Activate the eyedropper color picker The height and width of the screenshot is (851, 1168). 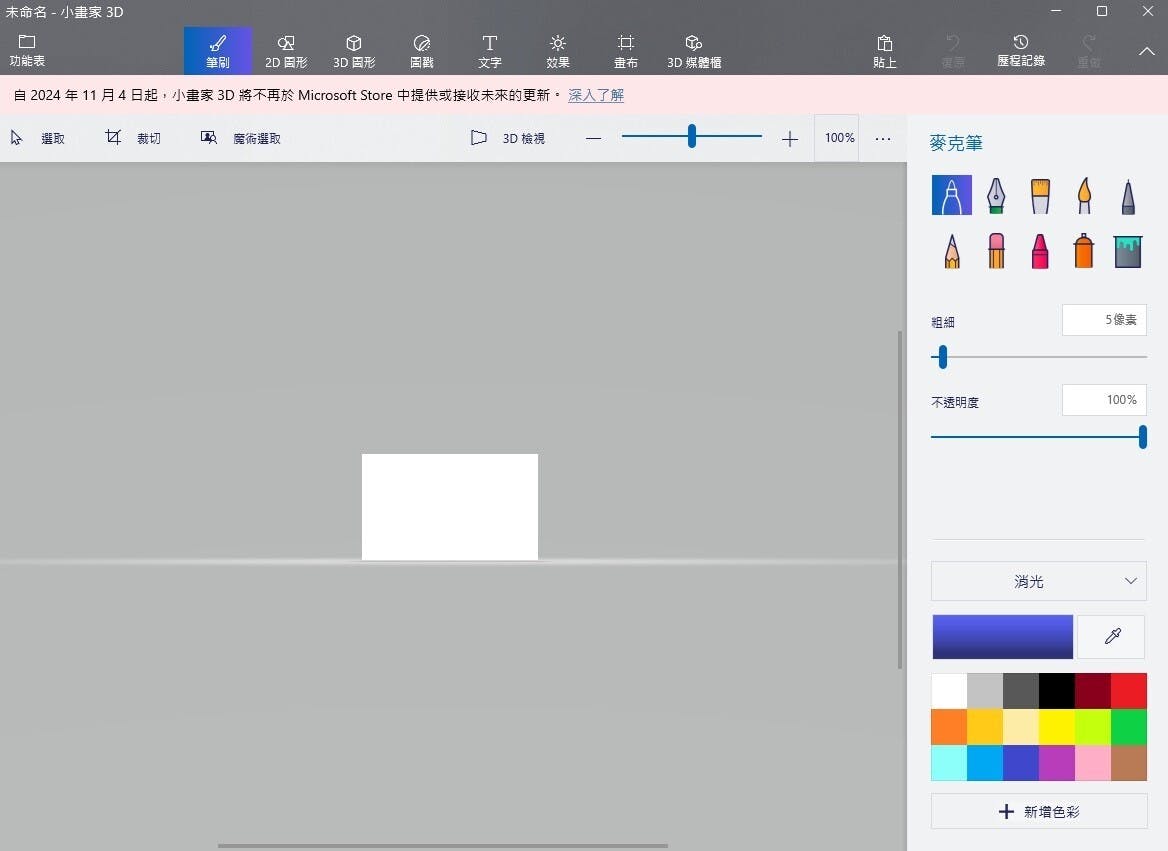coord(1111,636)
